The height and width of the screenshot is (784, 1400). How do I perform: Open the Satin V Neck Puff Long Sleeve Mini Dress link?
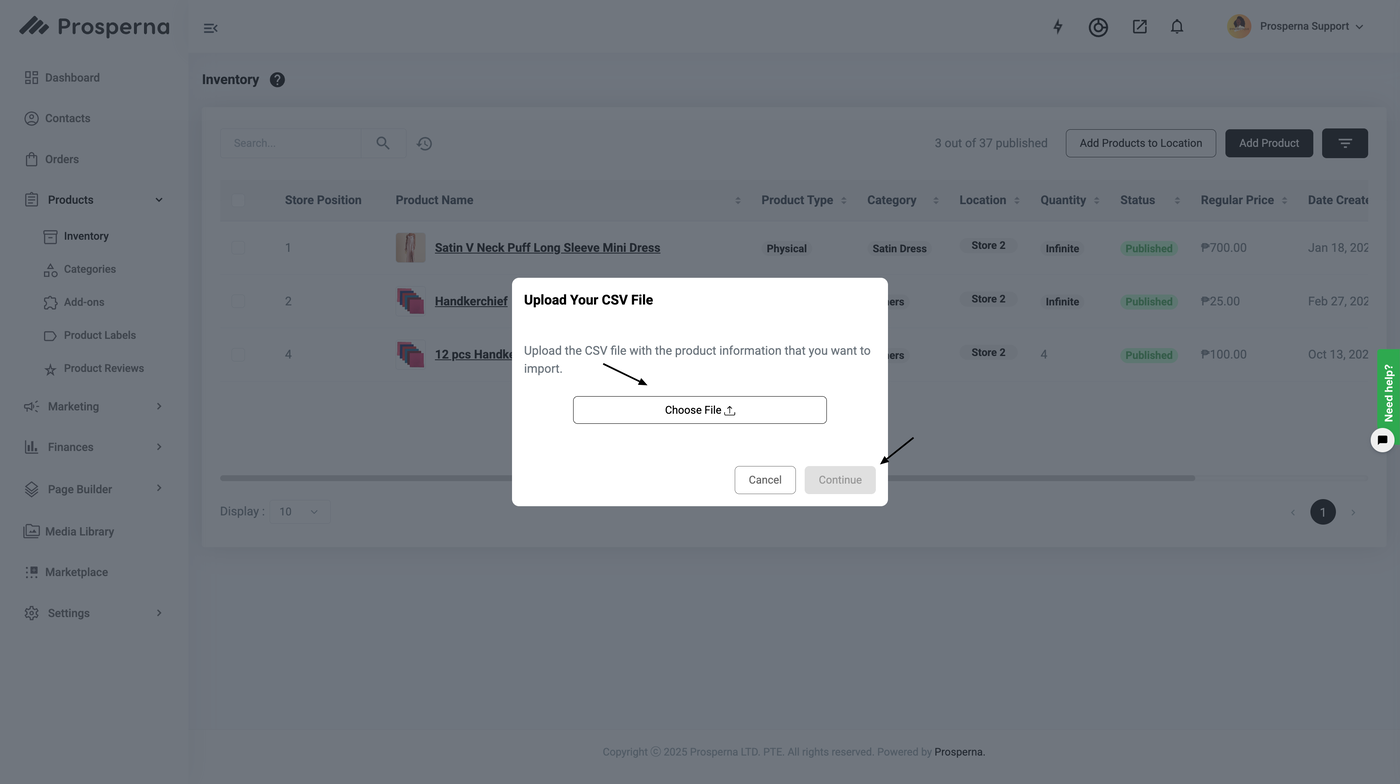tap(547, 247)
